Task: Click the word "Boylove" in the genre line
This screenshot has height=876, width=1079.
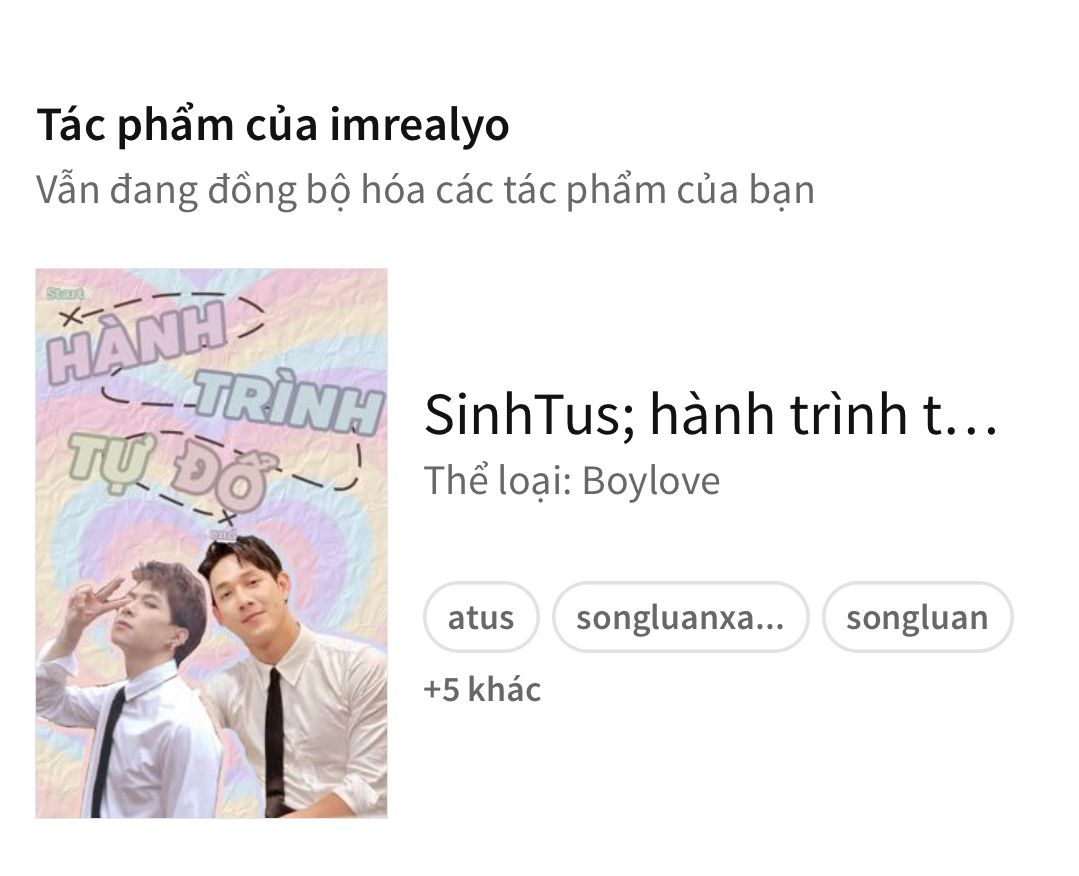Action: coord(651,480)
